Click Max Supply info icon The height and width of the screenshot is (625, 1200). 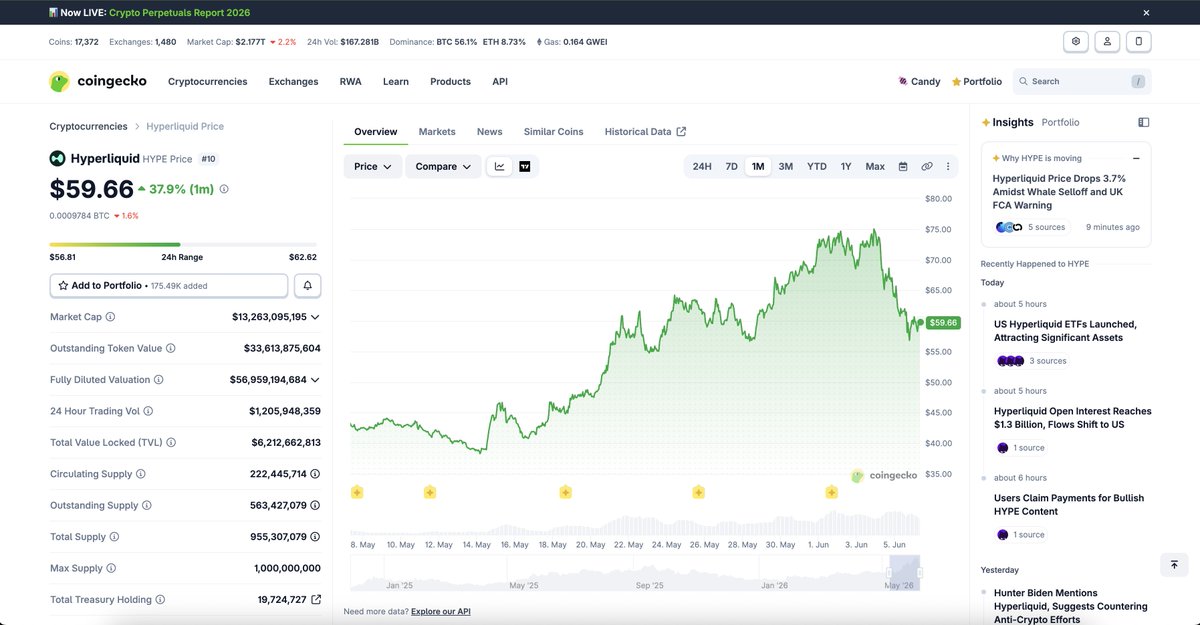[x=112, y=568]
